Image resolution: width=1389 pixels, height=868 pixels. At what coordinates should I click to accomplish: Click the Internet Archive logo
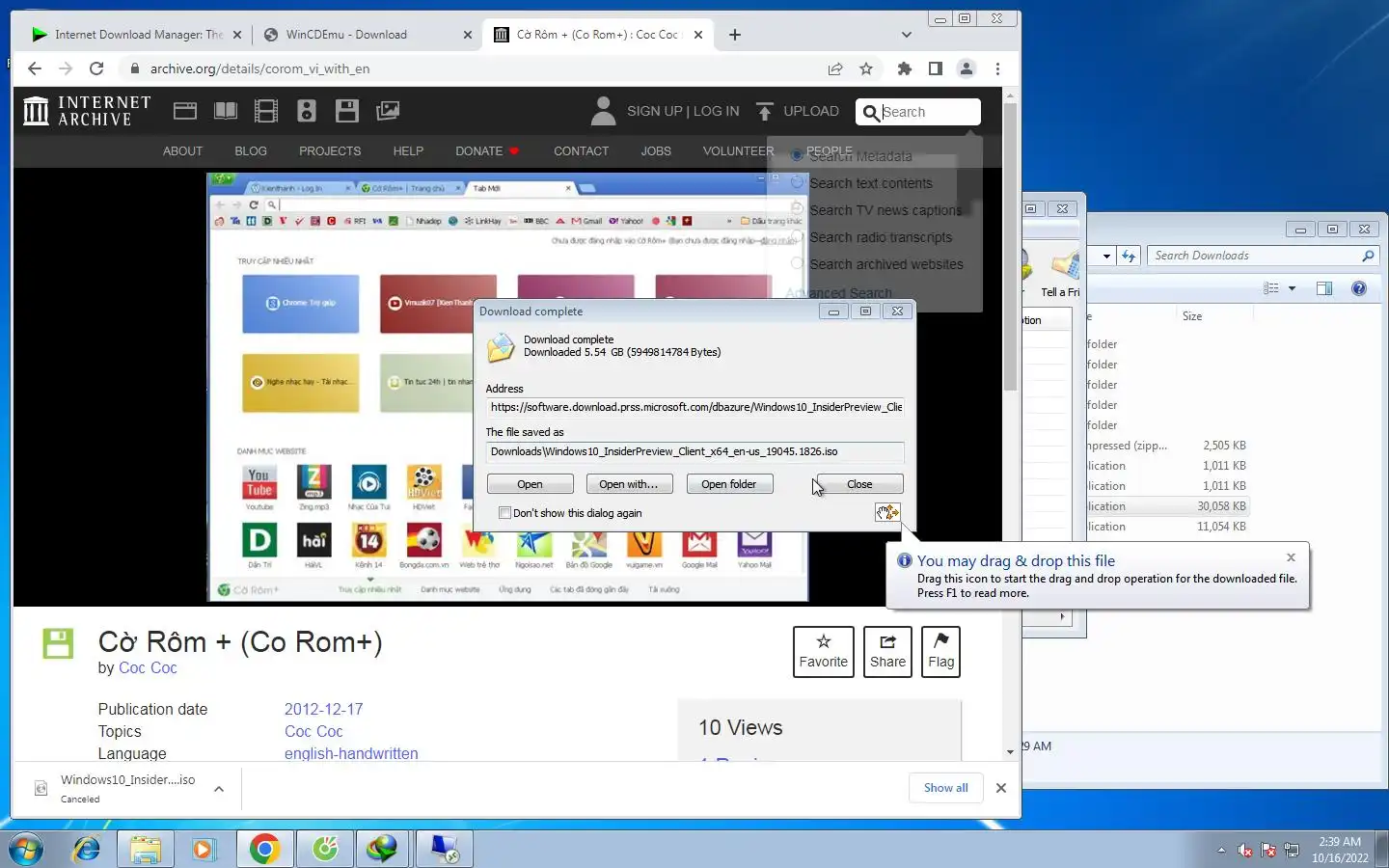click(x=87, y=111)
